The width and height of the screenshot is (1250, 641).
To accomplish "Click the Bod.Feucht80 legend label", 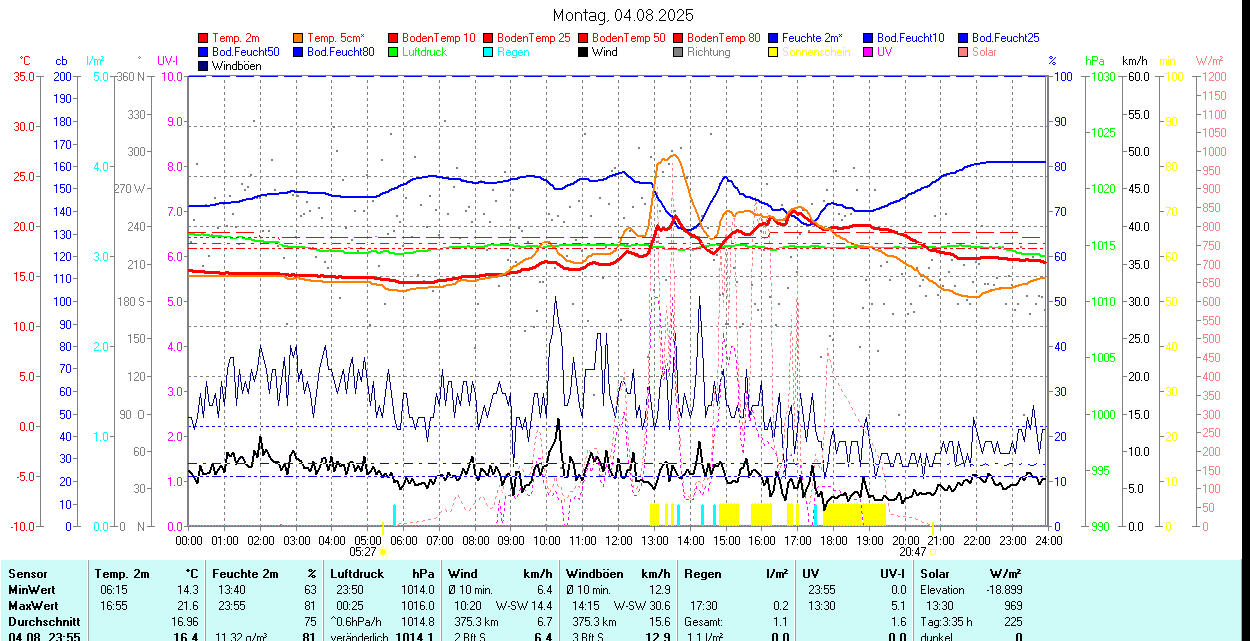I will click(x=340, y=52).
